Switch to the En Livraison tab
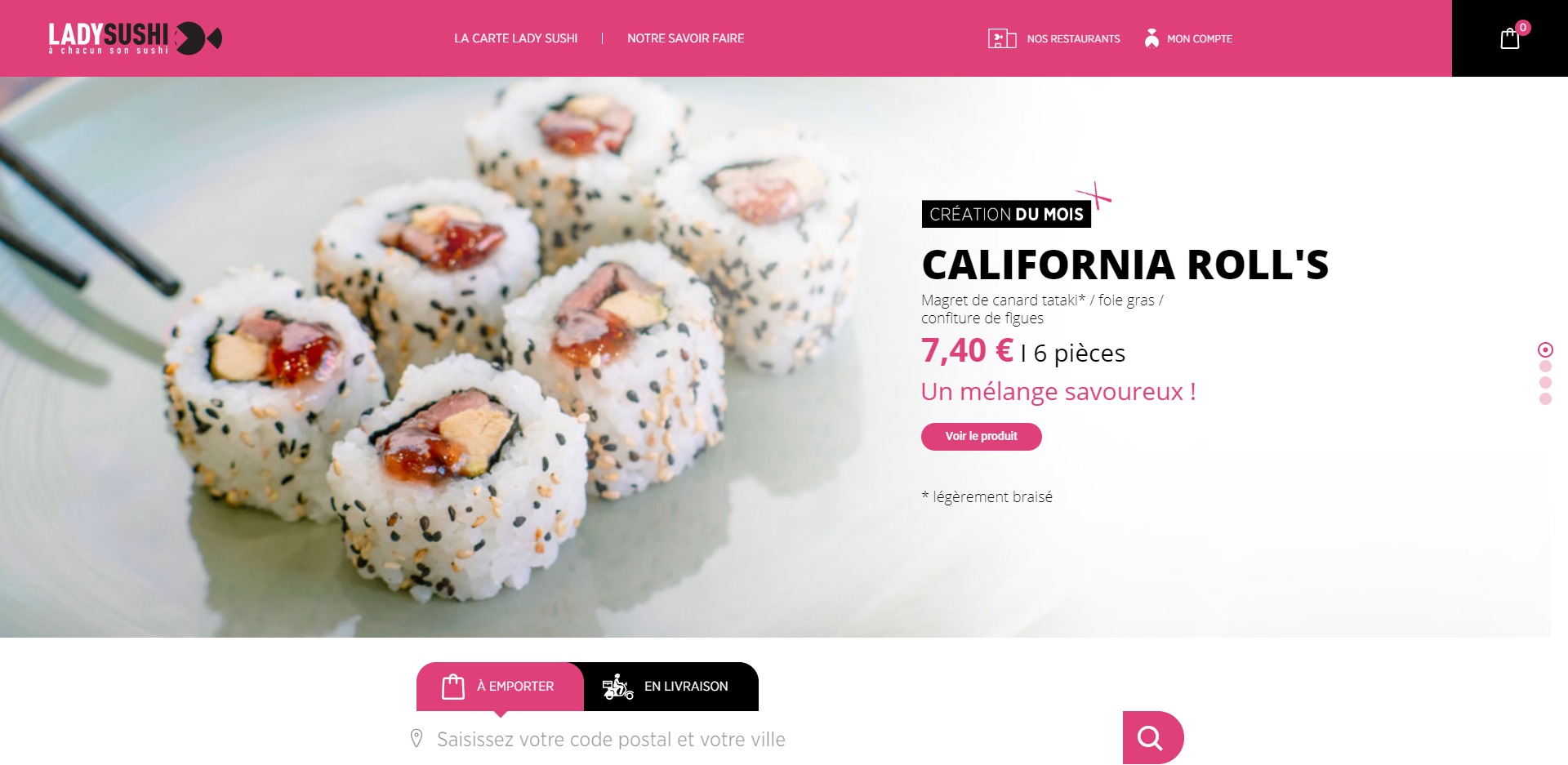Screen dimensions: 1568x765 click(x=671, y=687)
